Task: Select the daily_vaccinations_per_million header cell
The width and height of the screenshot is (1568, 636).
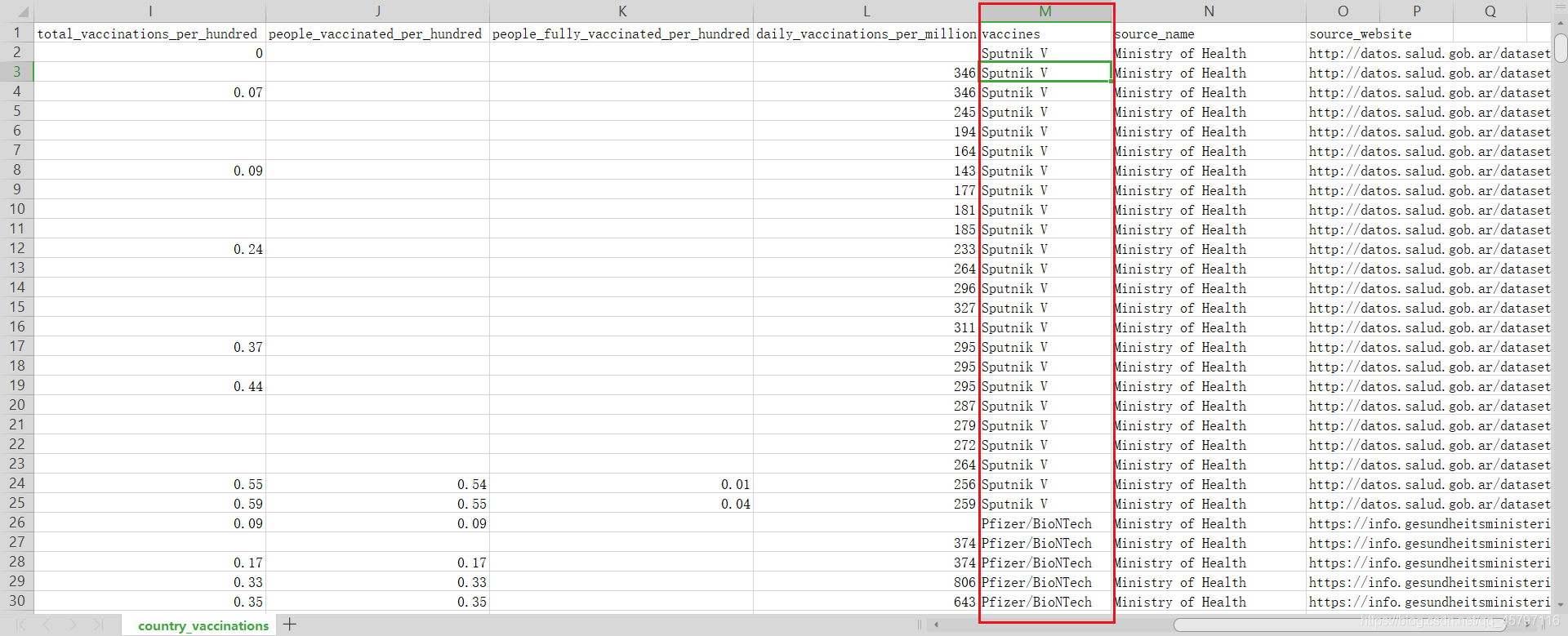Action: click(866, 33)
